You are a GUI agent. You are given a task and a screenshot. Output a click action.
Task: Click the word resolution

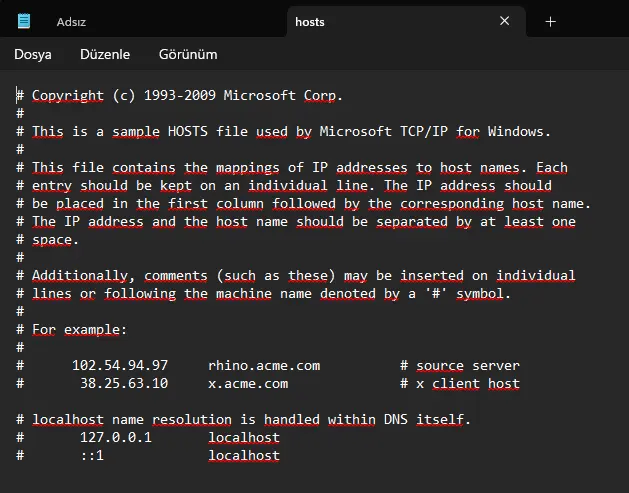191,420
